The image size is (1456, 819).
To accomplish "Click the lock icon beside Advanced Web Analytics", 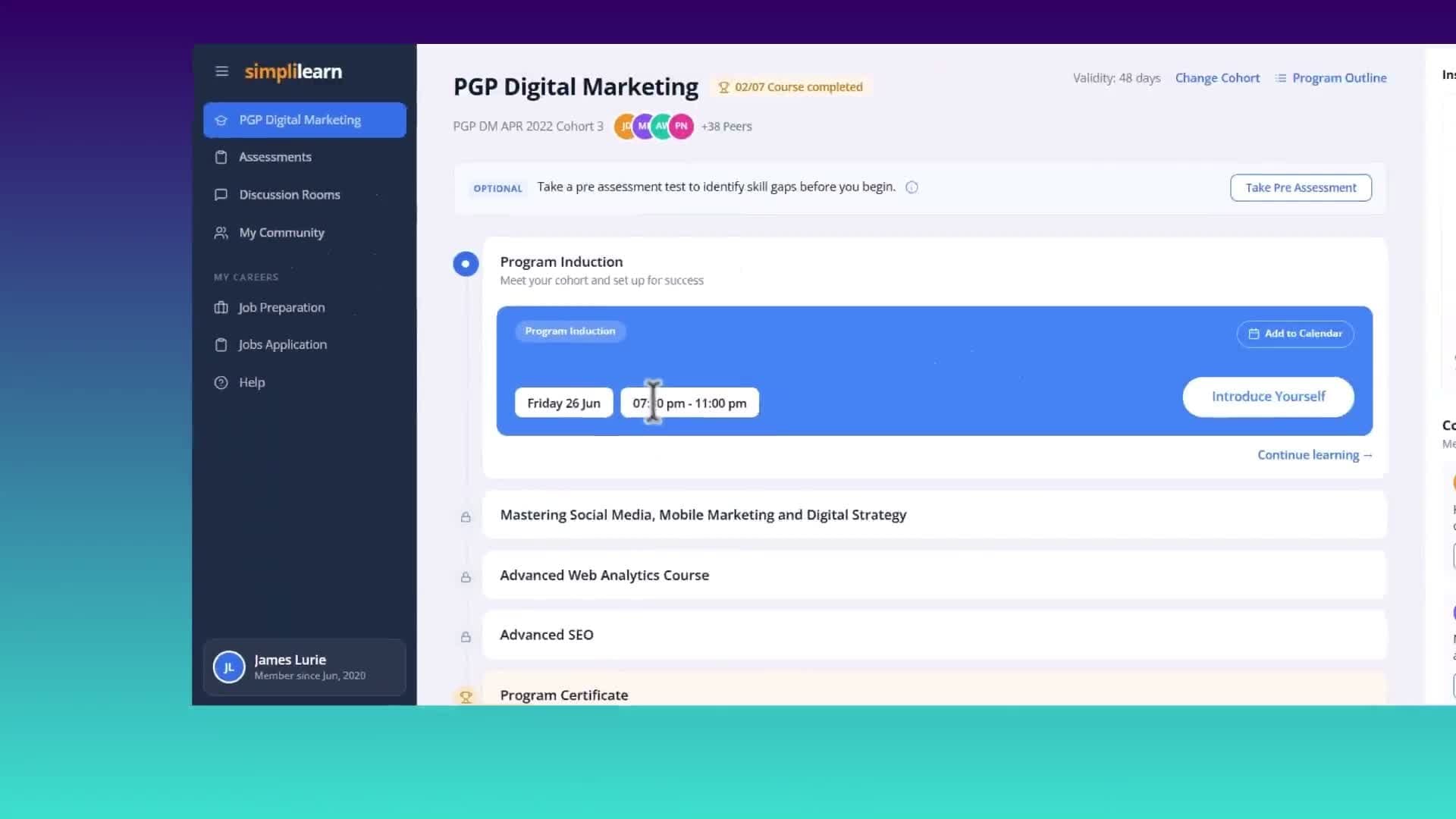I will pyautogui.click(x=466, y=577).
